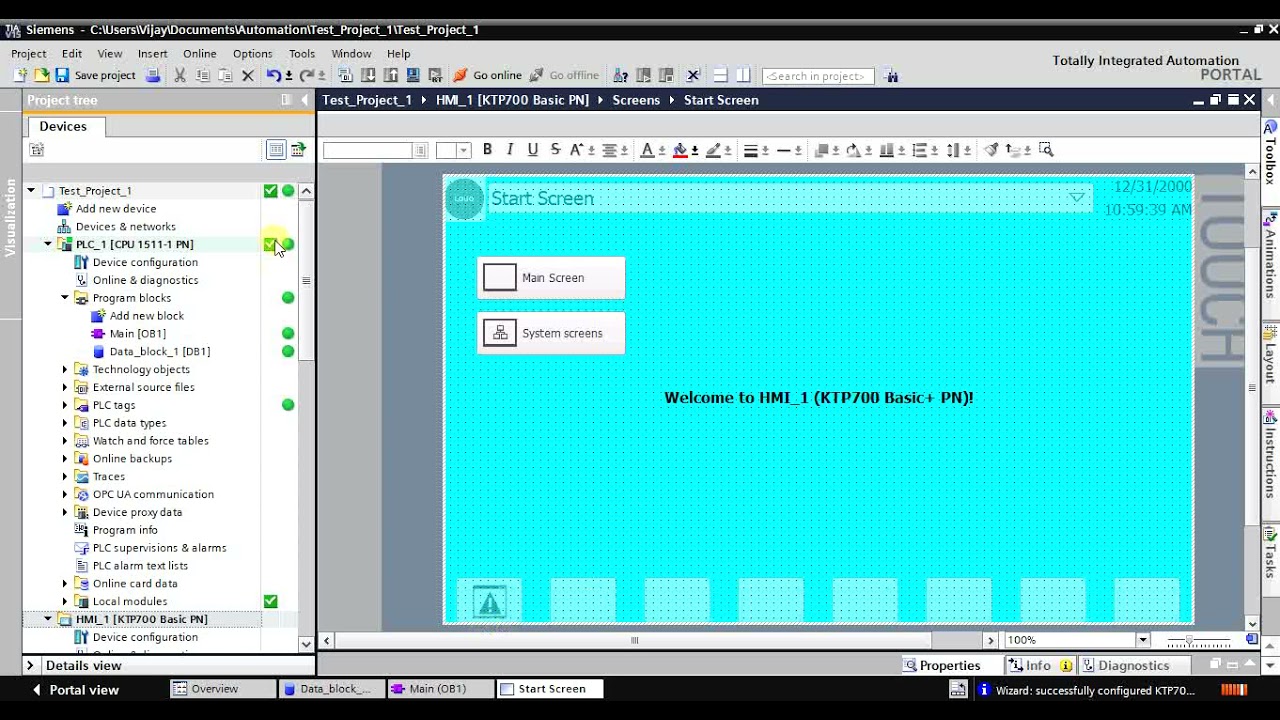Viewport: 1280px width, 720px height.
Task: Click the Redo arrow icon
Action: coord(306,75)
